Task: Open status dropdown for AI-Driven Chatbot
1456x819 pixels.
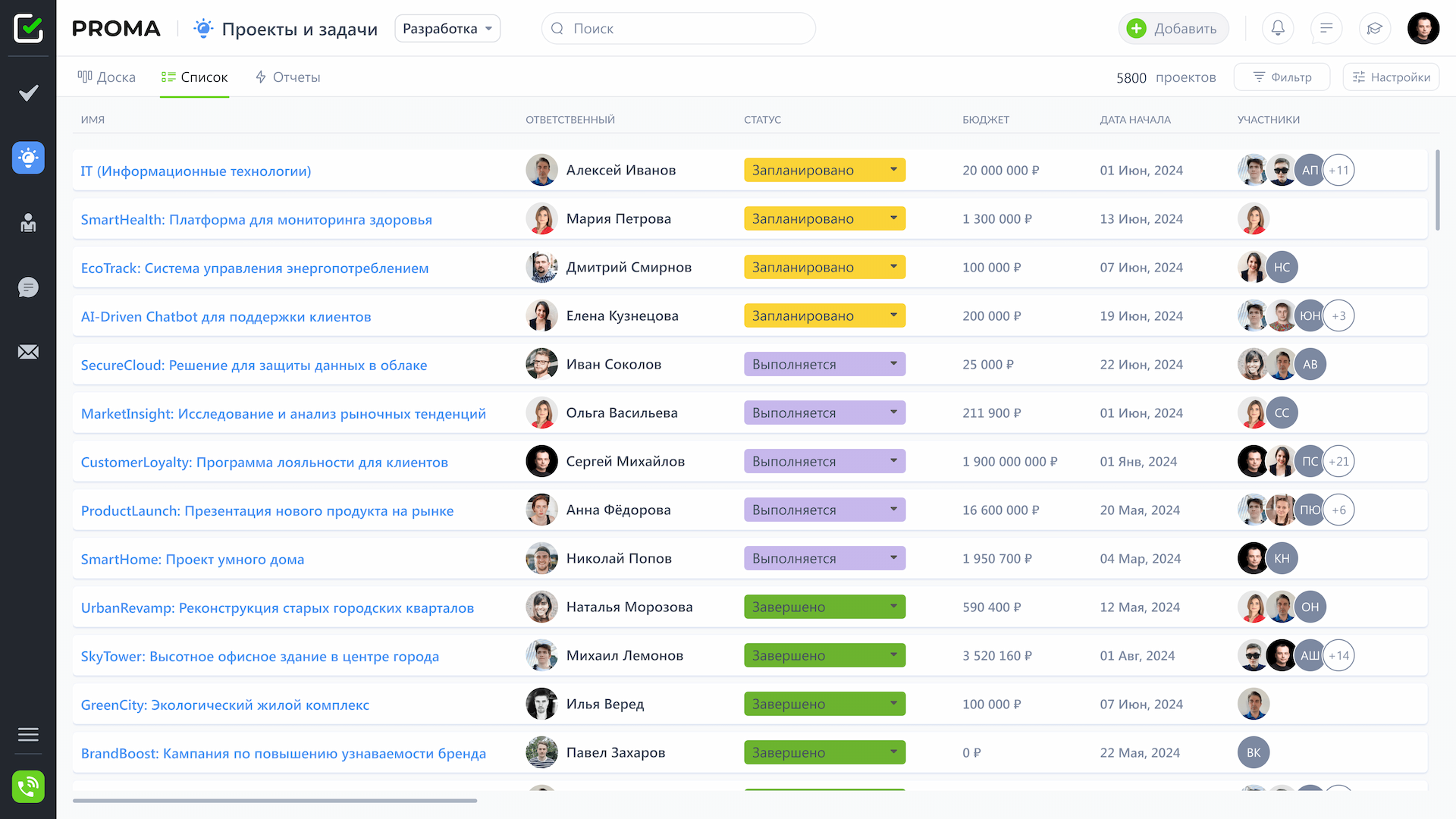Action: tap(824, 315)
